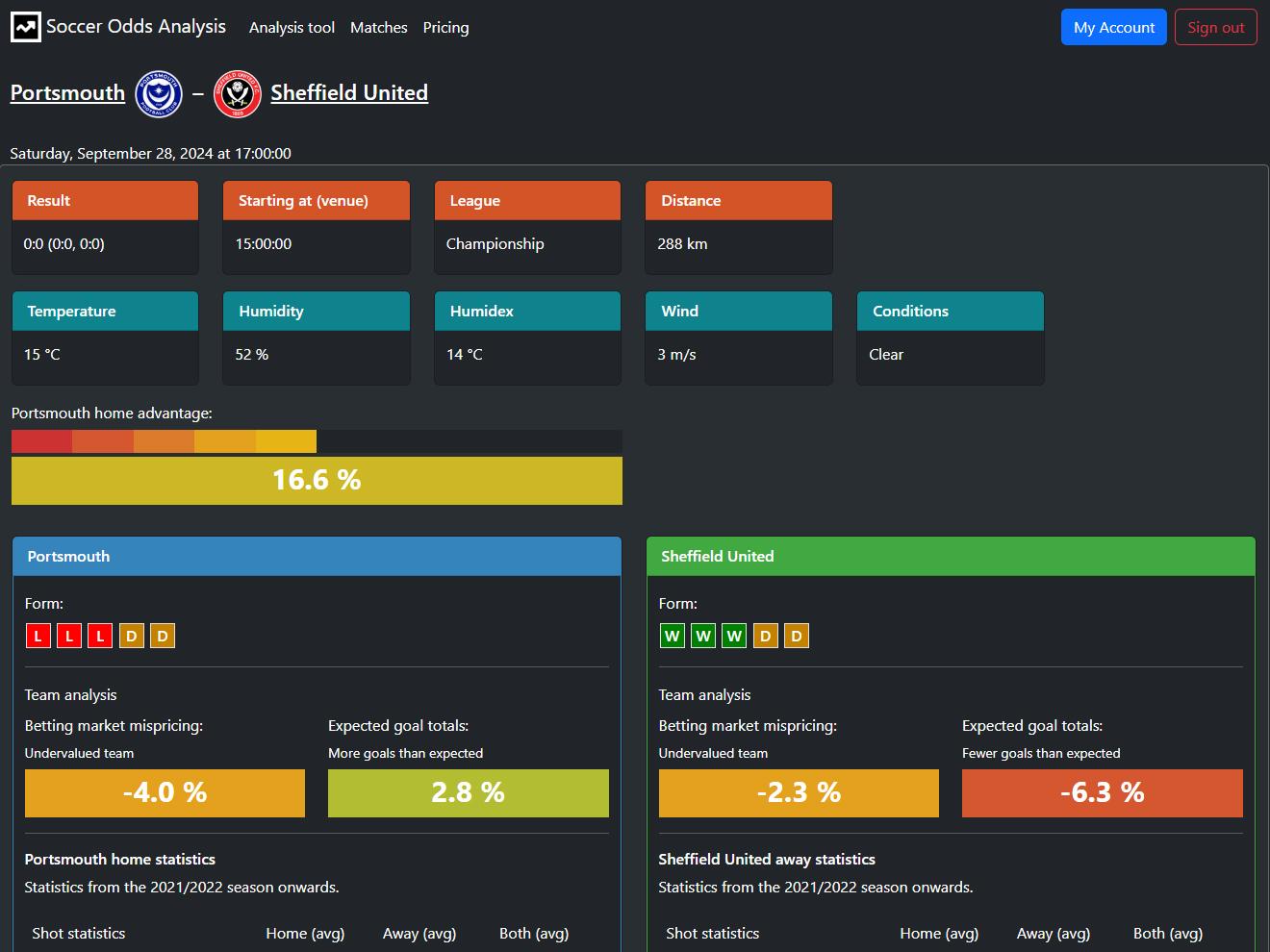Click the Conditions card header
Viewport: 1270px width, 952px height.
[x=951, y=312]
